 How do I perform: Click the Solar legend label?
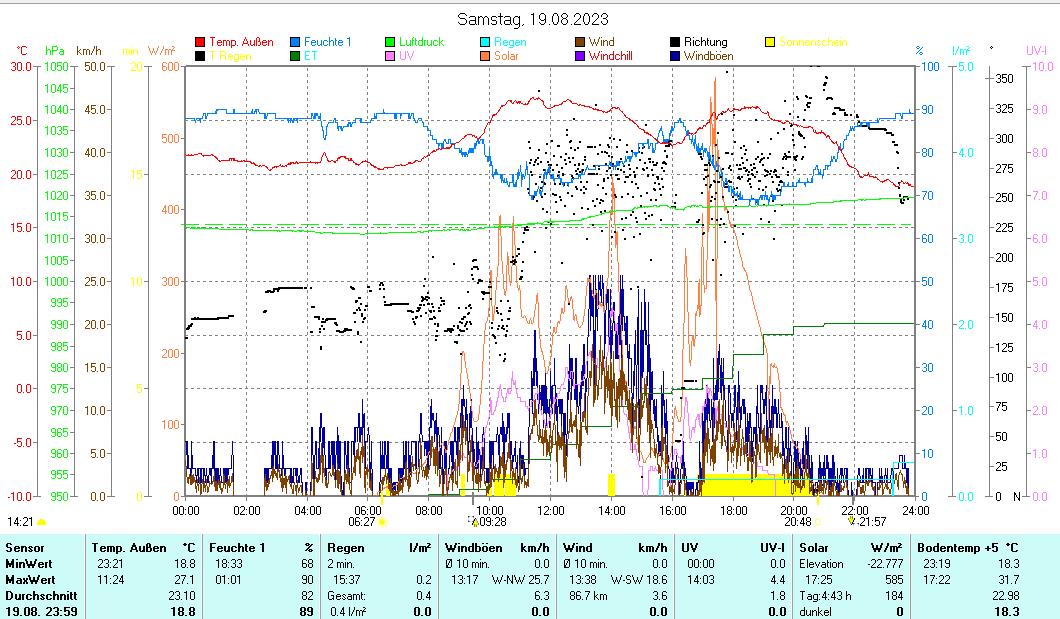tap(506, 56)
